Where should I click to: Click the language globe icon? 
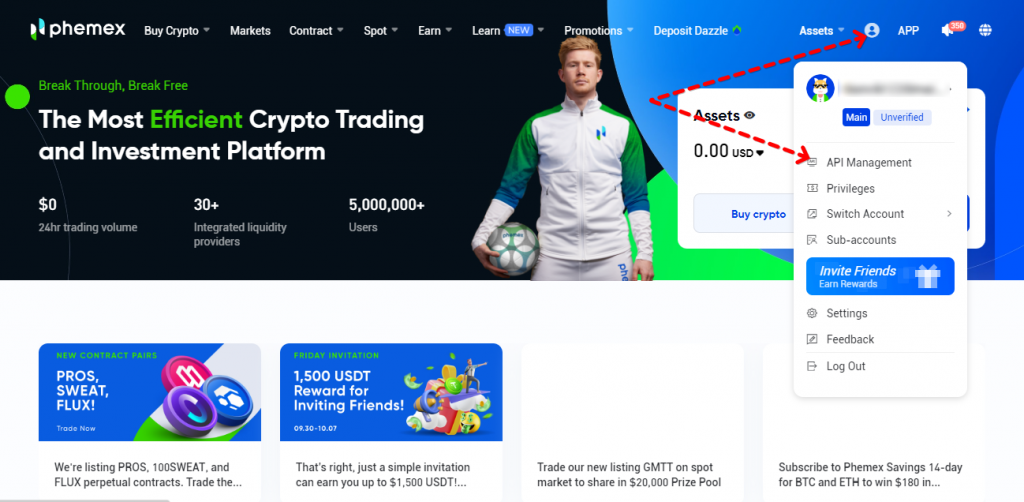pyautogui.click(x=985, y=30)
